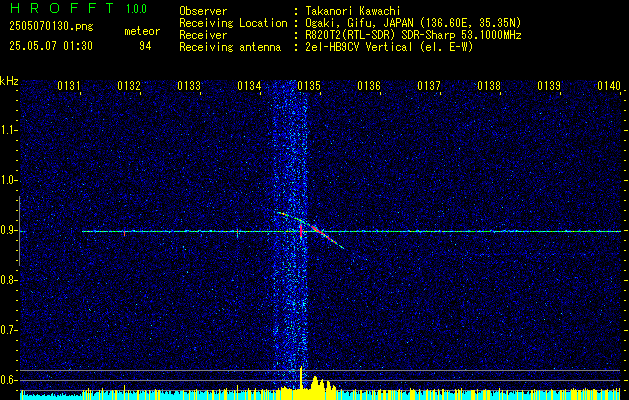629x400 pixels.
Task: Click the 1.0 kHz axis label
Action: click(8, 180)
